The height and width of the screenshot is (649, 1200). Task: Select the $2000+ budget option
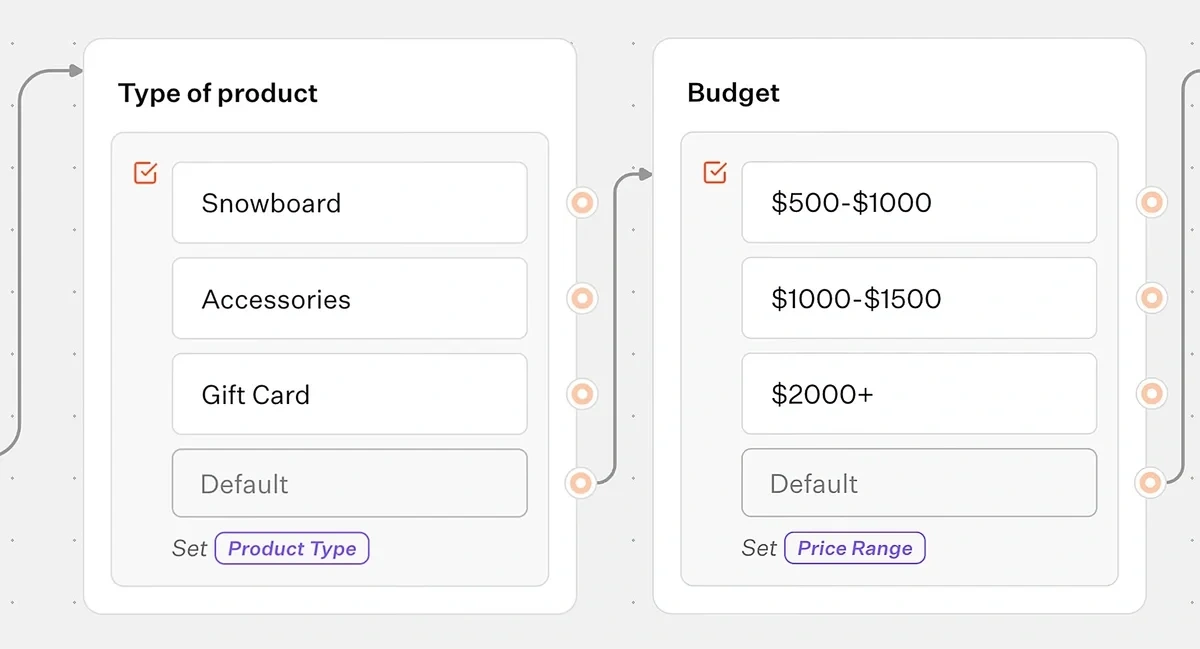pyautogui.click(x=918, y=393)
